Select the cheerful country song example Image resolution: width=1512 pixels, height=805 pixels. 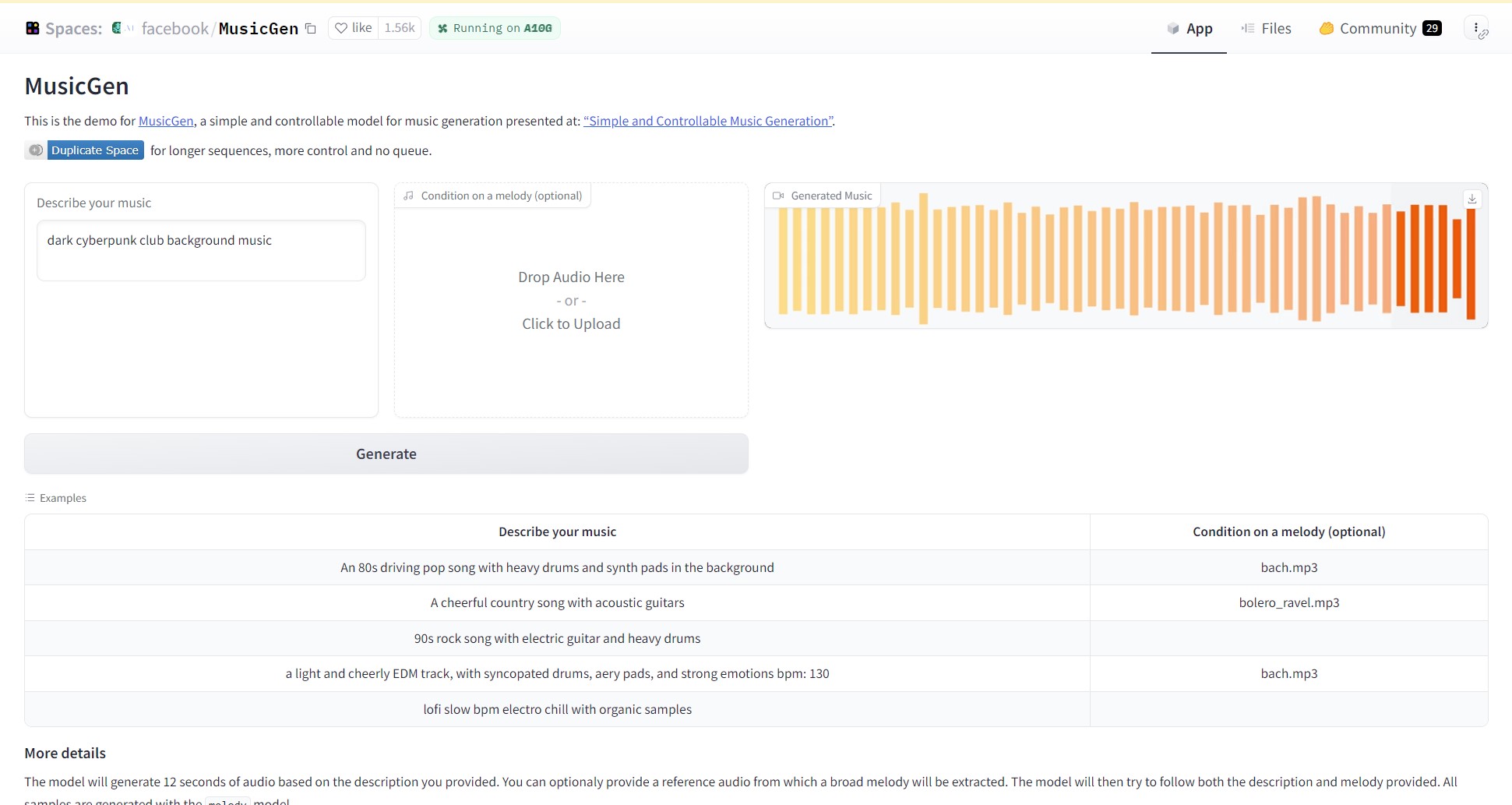(557, 602)
